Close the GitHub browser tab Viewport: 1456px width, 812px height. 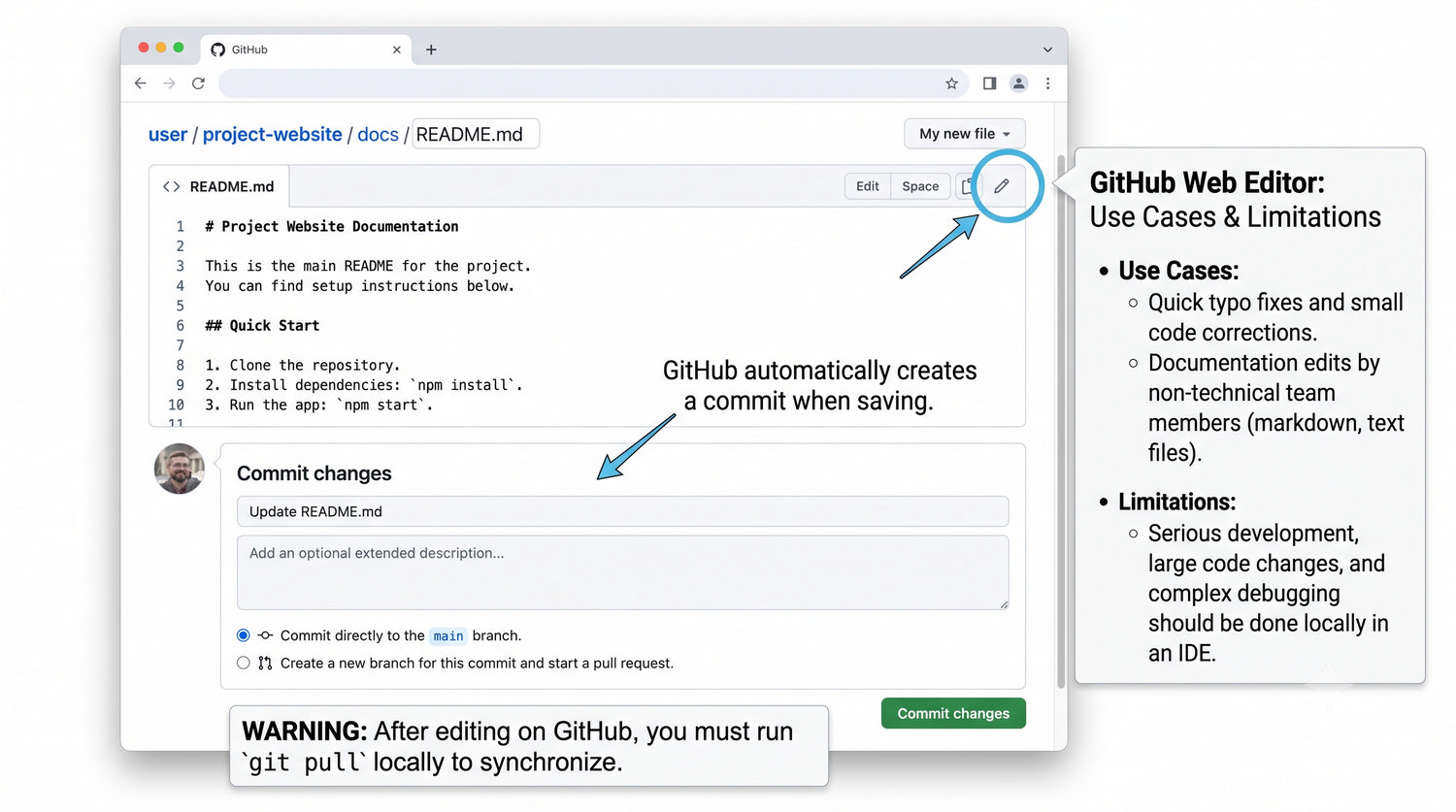point(396,49)
